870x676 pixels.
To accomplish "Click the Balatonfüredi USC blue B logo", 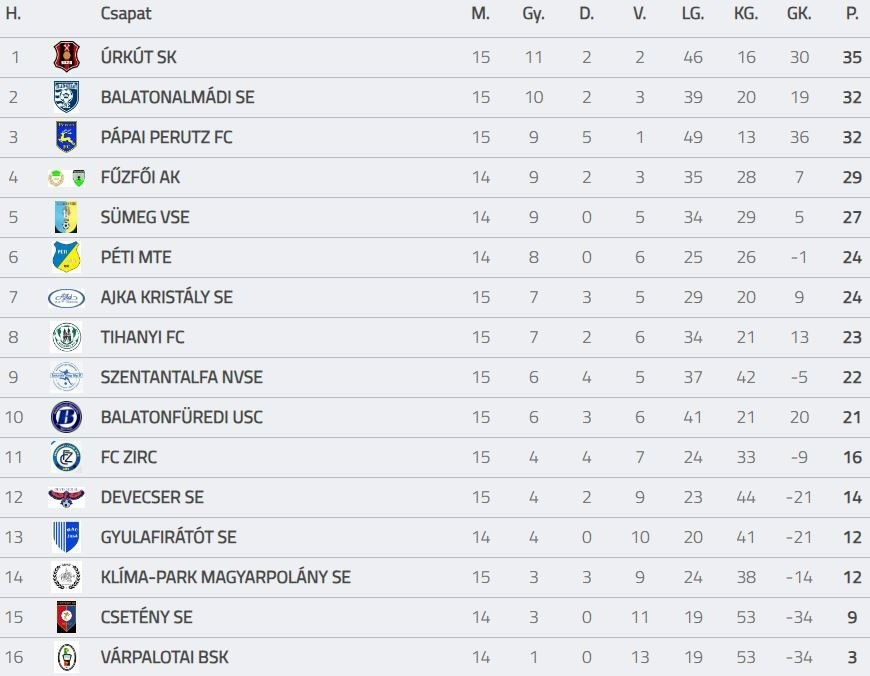I will point(66,417).
